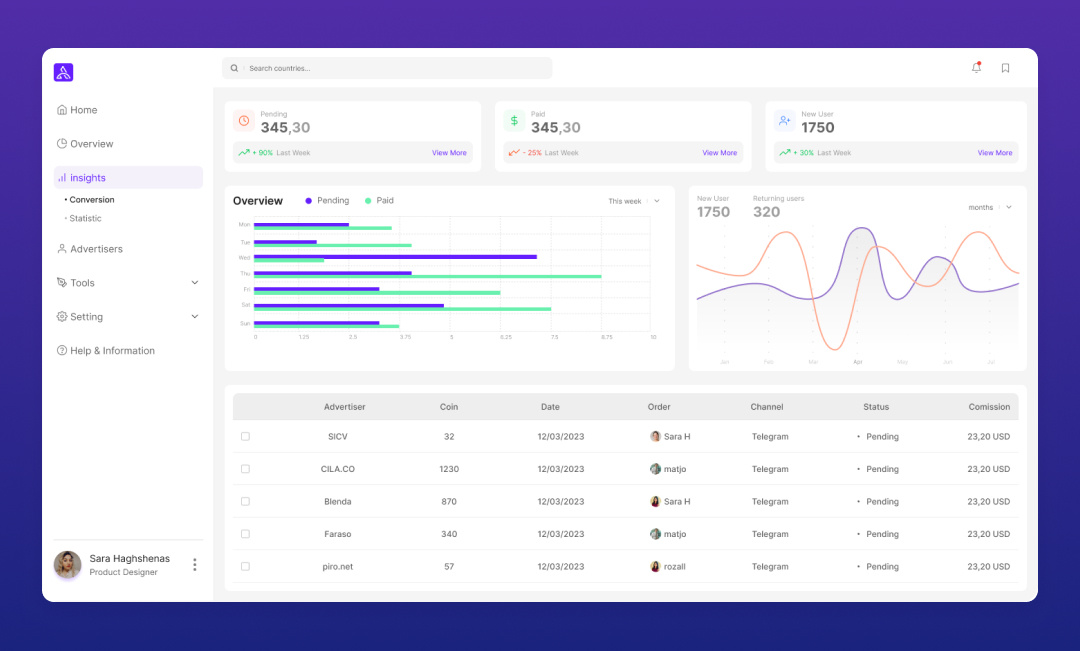Click the search countries input field
The height and width of the screenshot is (651, 1080).
tap(387, 67)
